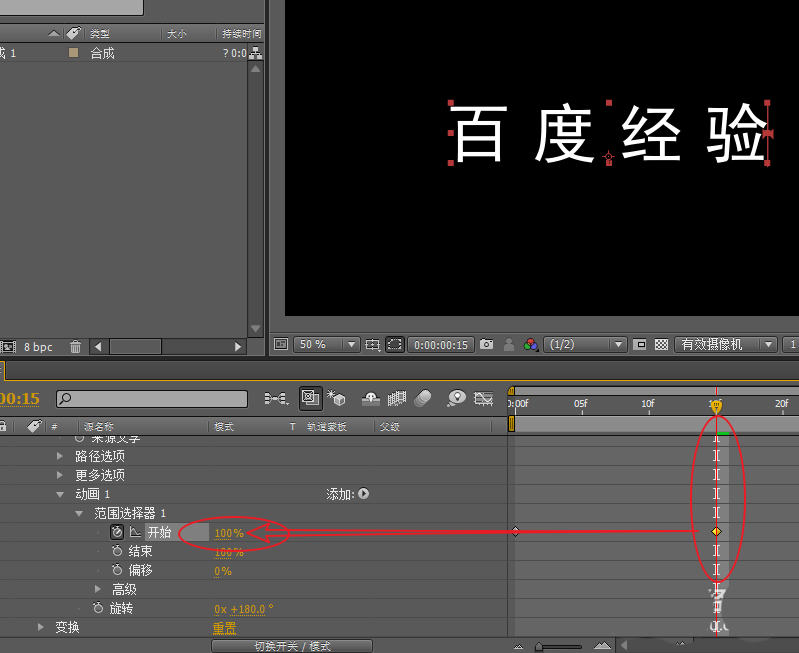
Task: Click the Show Snapshot person icon
Action: tap(509, 345)
